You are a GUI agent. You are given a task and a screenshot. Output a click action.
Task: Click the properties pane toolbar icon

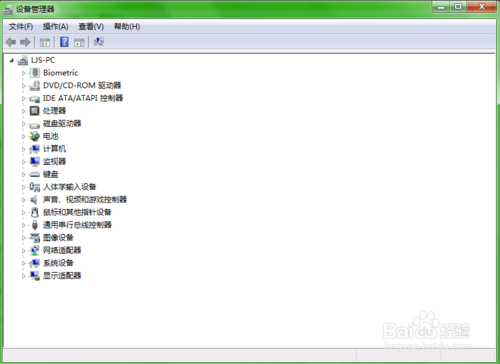[x=79, y=42]
